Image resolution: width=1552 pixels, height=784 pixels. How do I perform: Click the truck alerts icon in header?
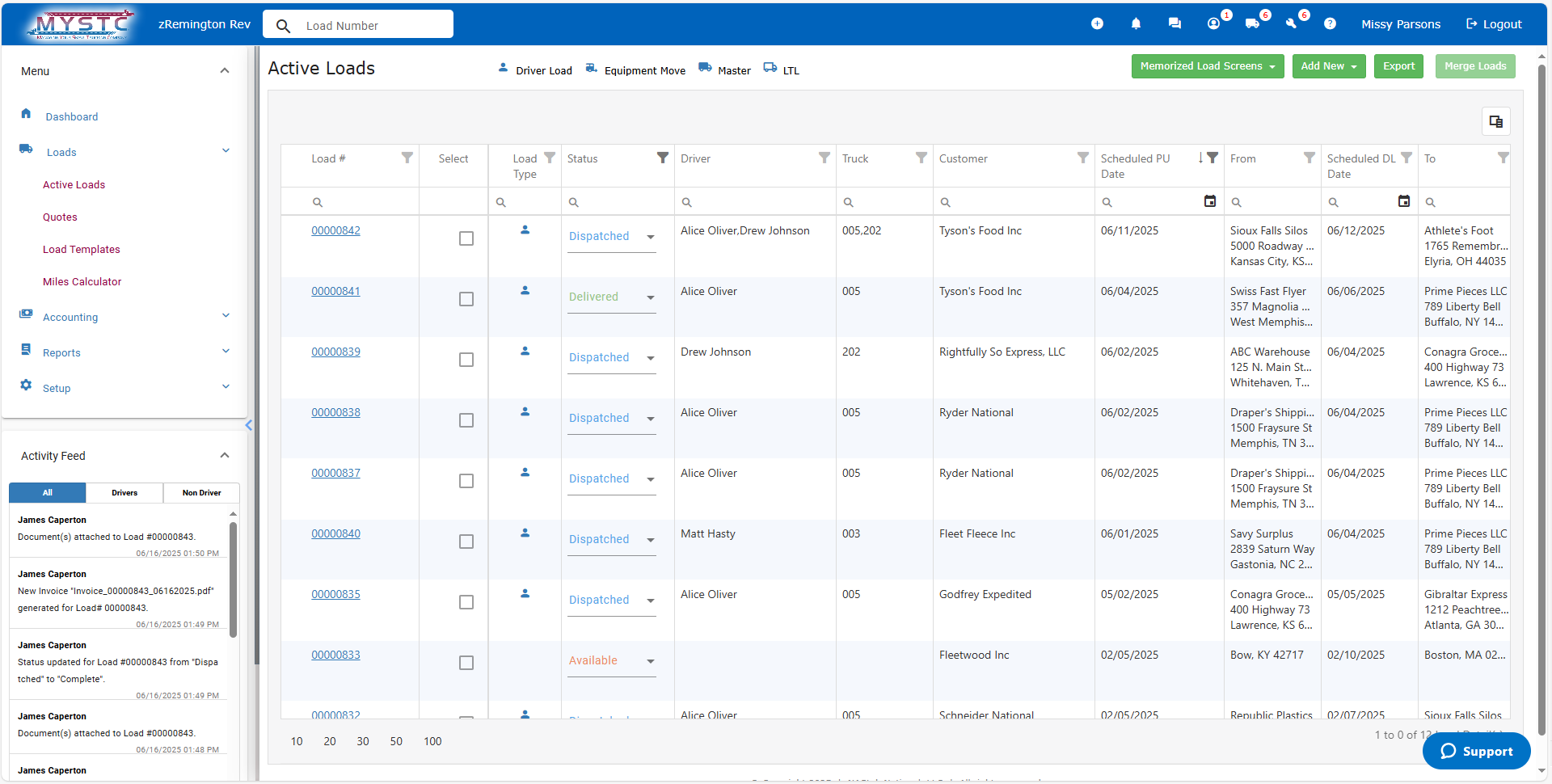[x=1252, y=24]
